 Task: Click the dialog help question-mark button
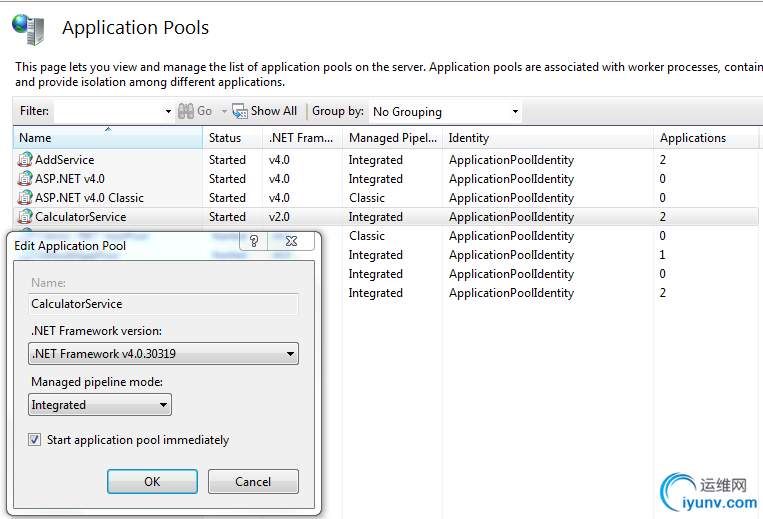click(x=254, y=241)
